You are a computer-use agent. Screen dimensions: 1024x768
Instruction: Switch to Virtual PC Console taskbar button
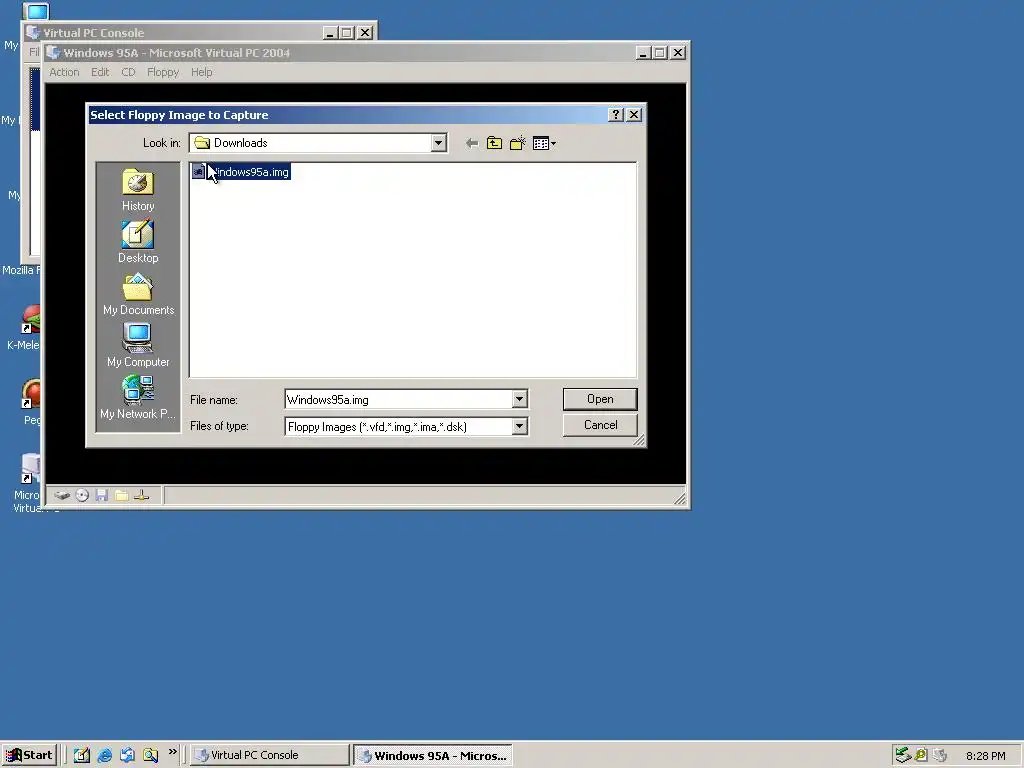[270, 755]
